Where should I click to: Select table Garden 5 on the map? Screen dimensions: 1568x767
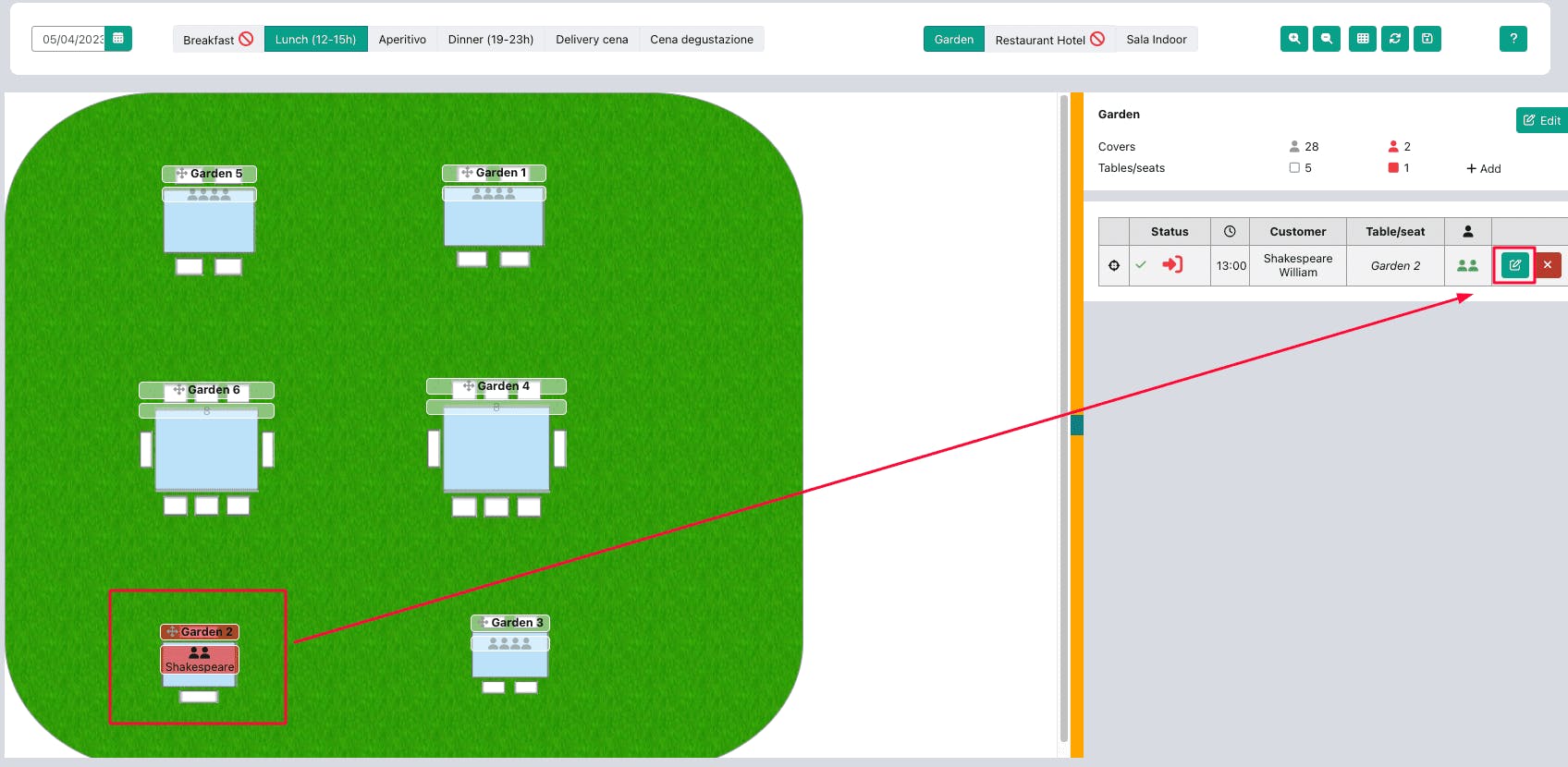tap(209, 220)
